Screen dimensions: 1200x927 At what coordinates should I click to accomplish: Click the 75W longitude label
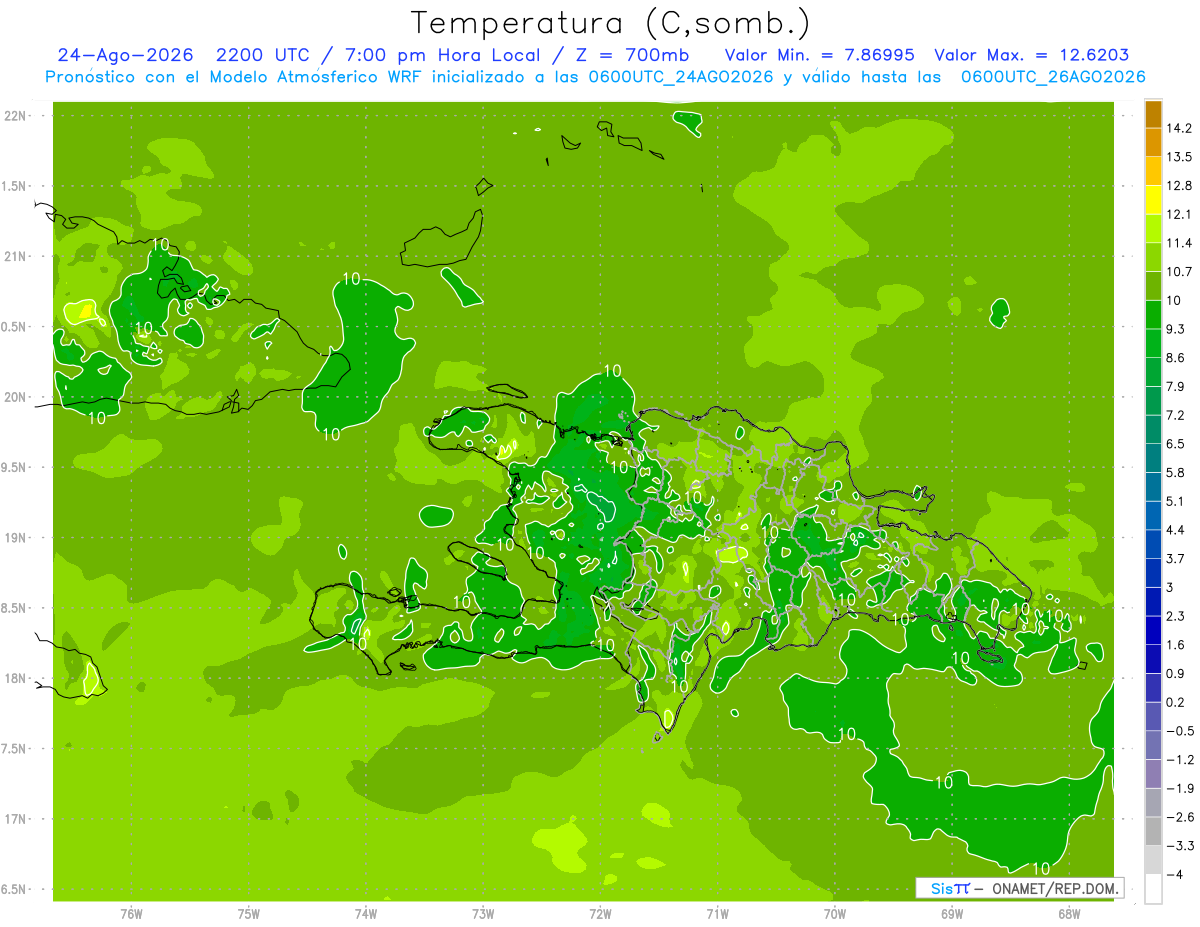(x=248, y=914)
